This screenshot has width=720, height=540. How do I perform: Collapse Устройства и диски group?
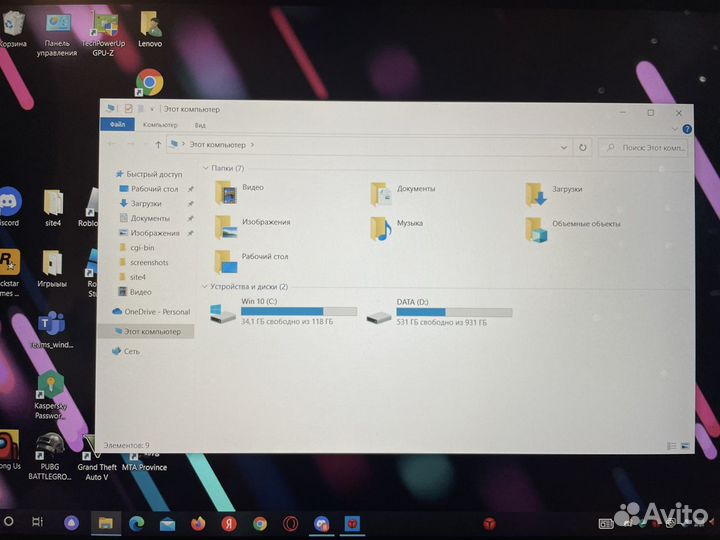[x=205, y=287]
